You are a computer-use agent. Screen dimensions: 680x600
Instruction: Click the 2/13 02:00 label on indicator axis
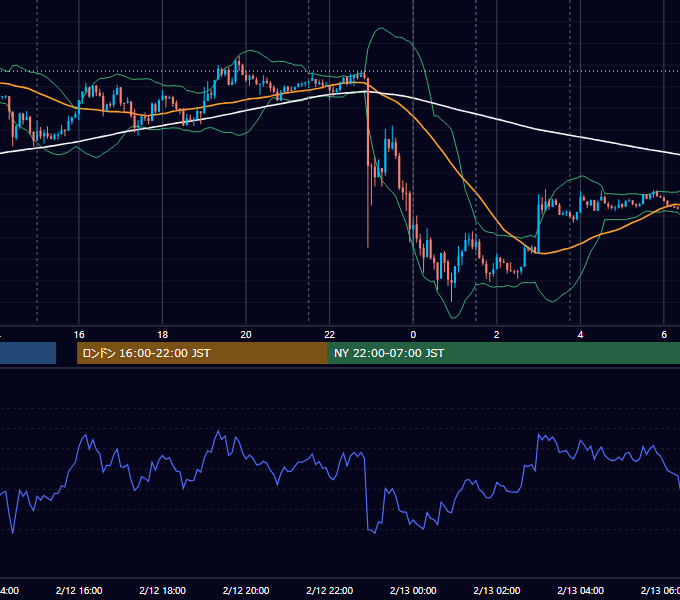point(497,590)
